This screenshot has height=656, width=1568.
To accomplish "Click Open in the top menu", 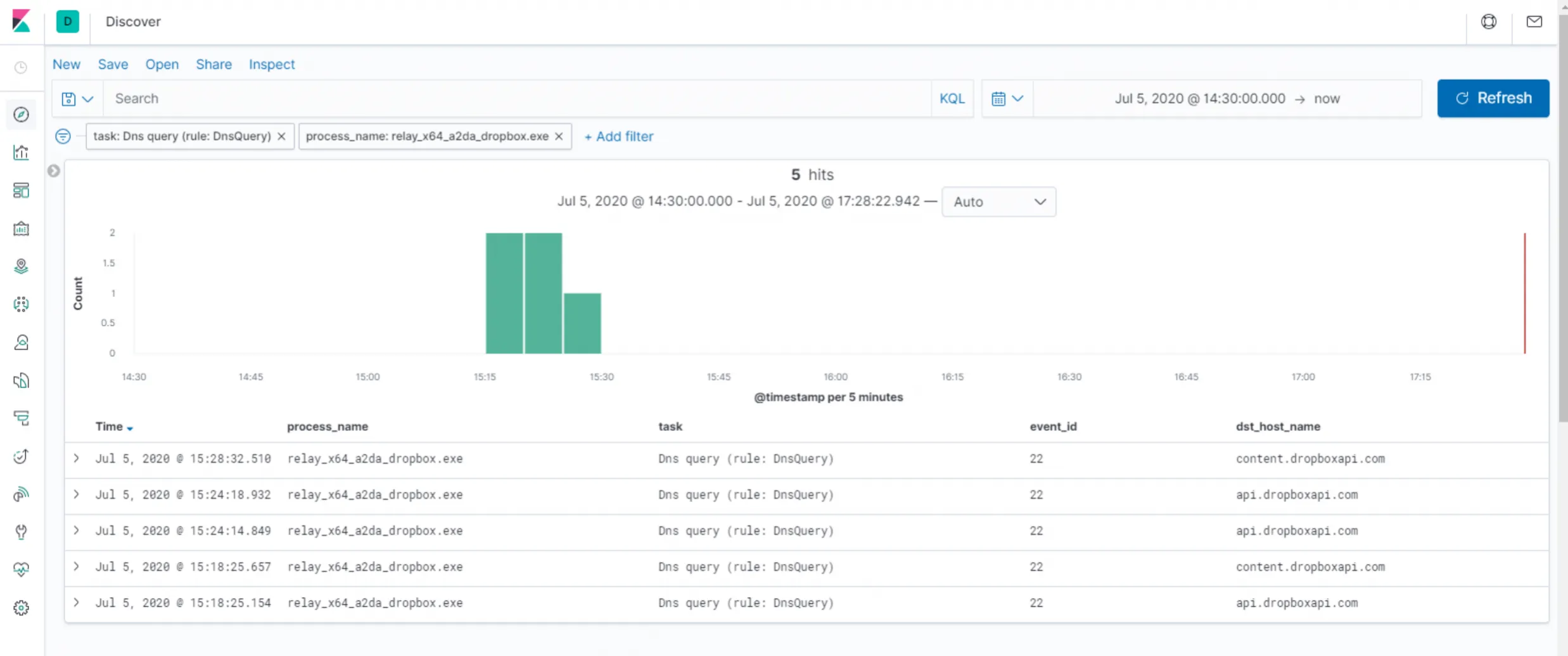I will [x=162, y=65].
